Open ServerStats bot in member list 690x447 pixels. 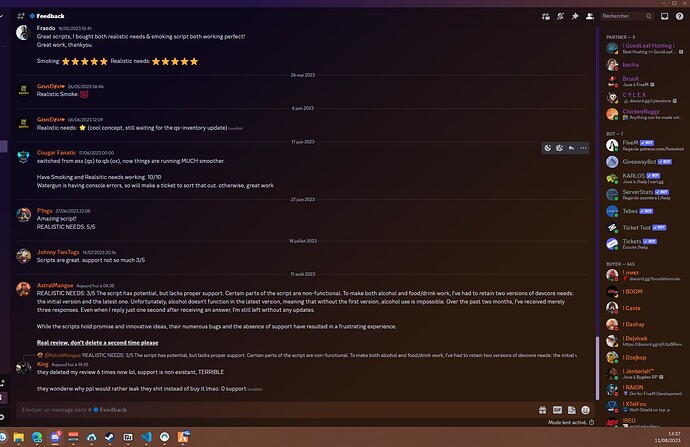coord(644,194)
